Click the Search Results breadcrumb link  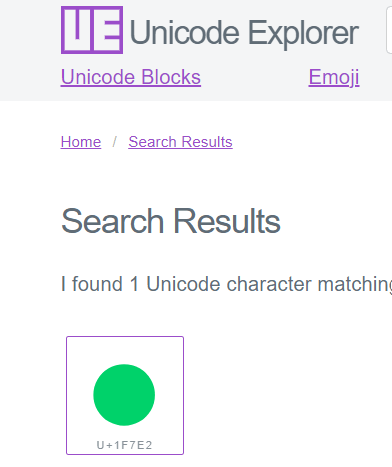pos(180,142)
